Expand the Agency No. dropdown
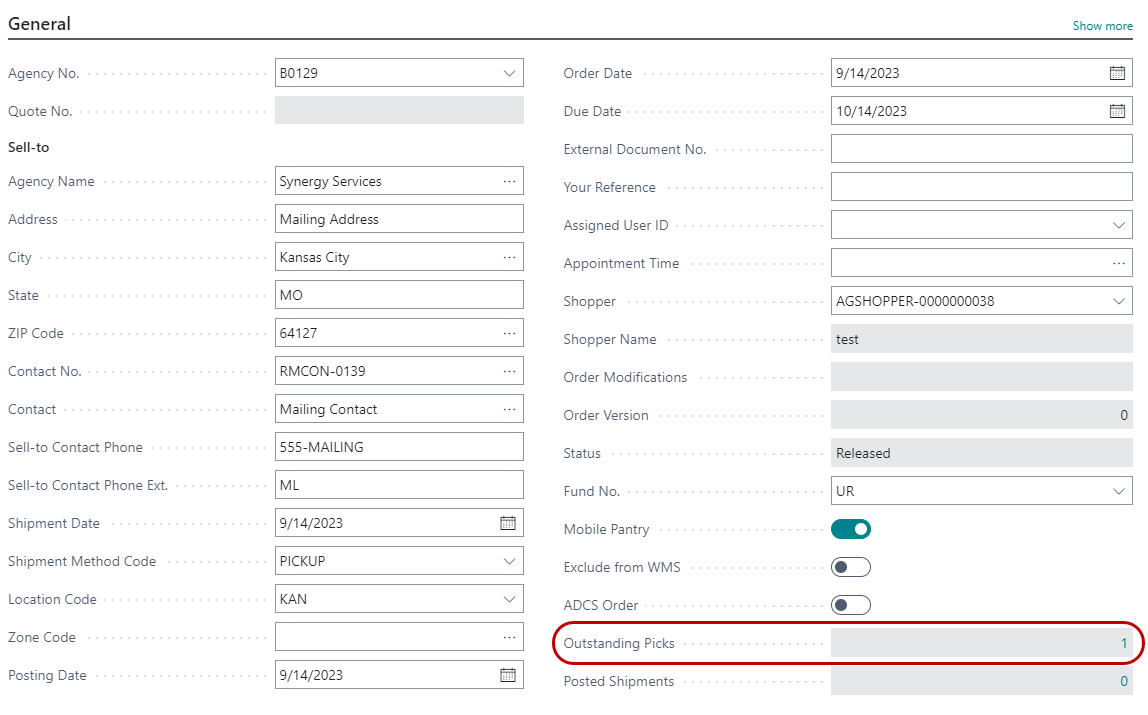The height and width of the screenshot is (715, 1148). tap(510, 73)
